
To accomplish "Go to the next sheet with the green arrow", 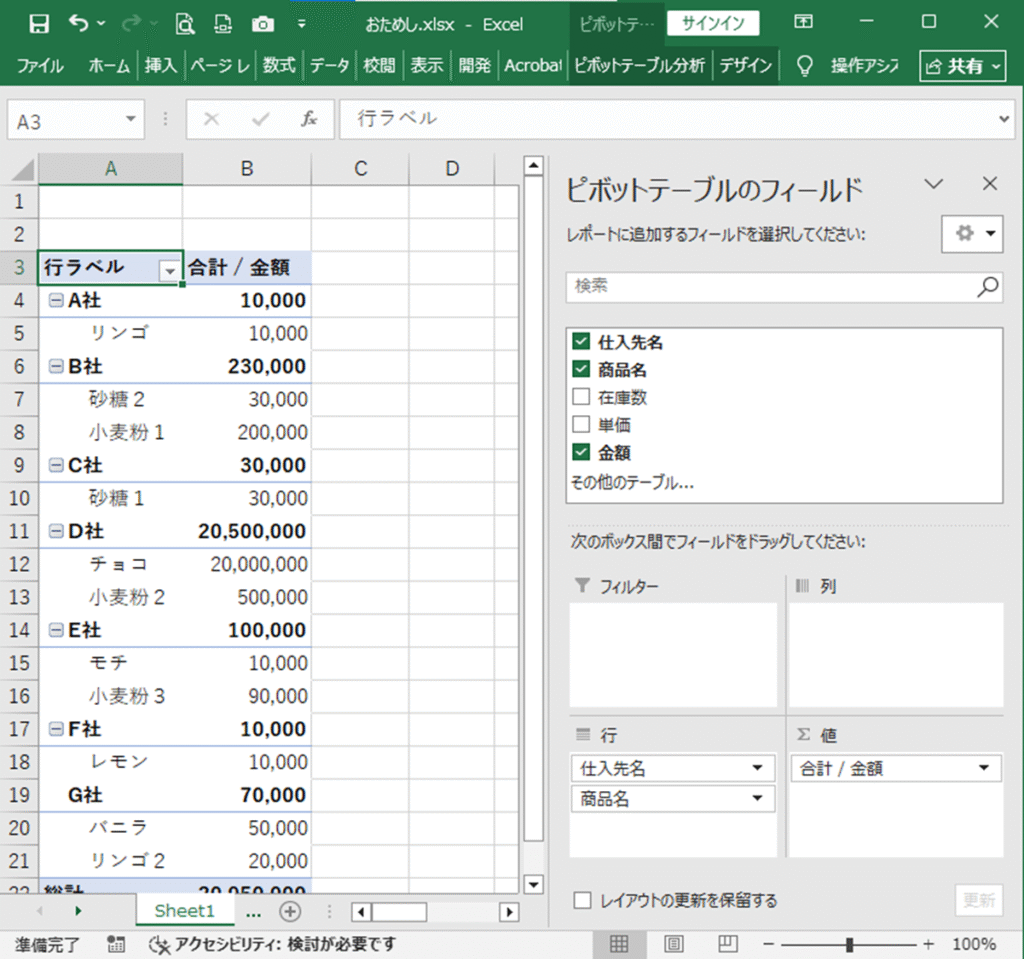I will pos(78,911).
